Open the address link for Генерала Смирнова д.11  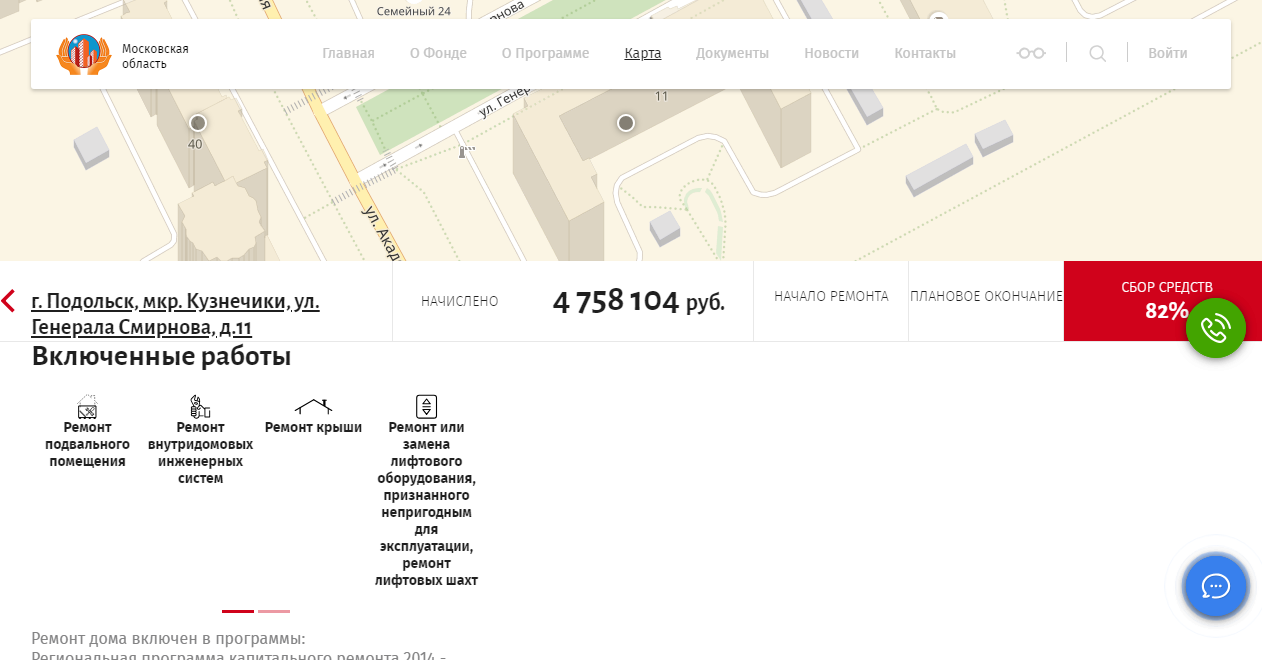pos(175,314)
